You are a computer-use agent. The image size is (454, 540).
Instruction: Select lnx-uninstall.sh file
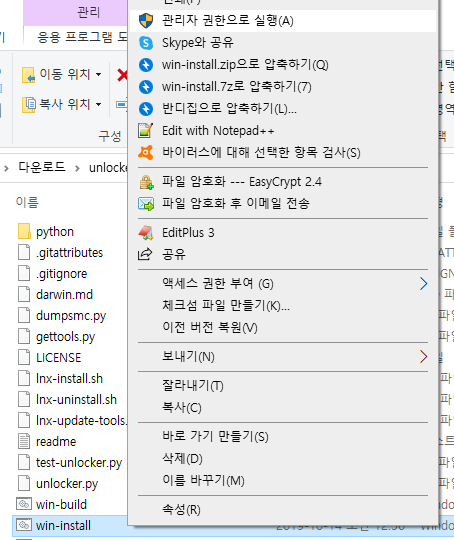click(68, 400)
